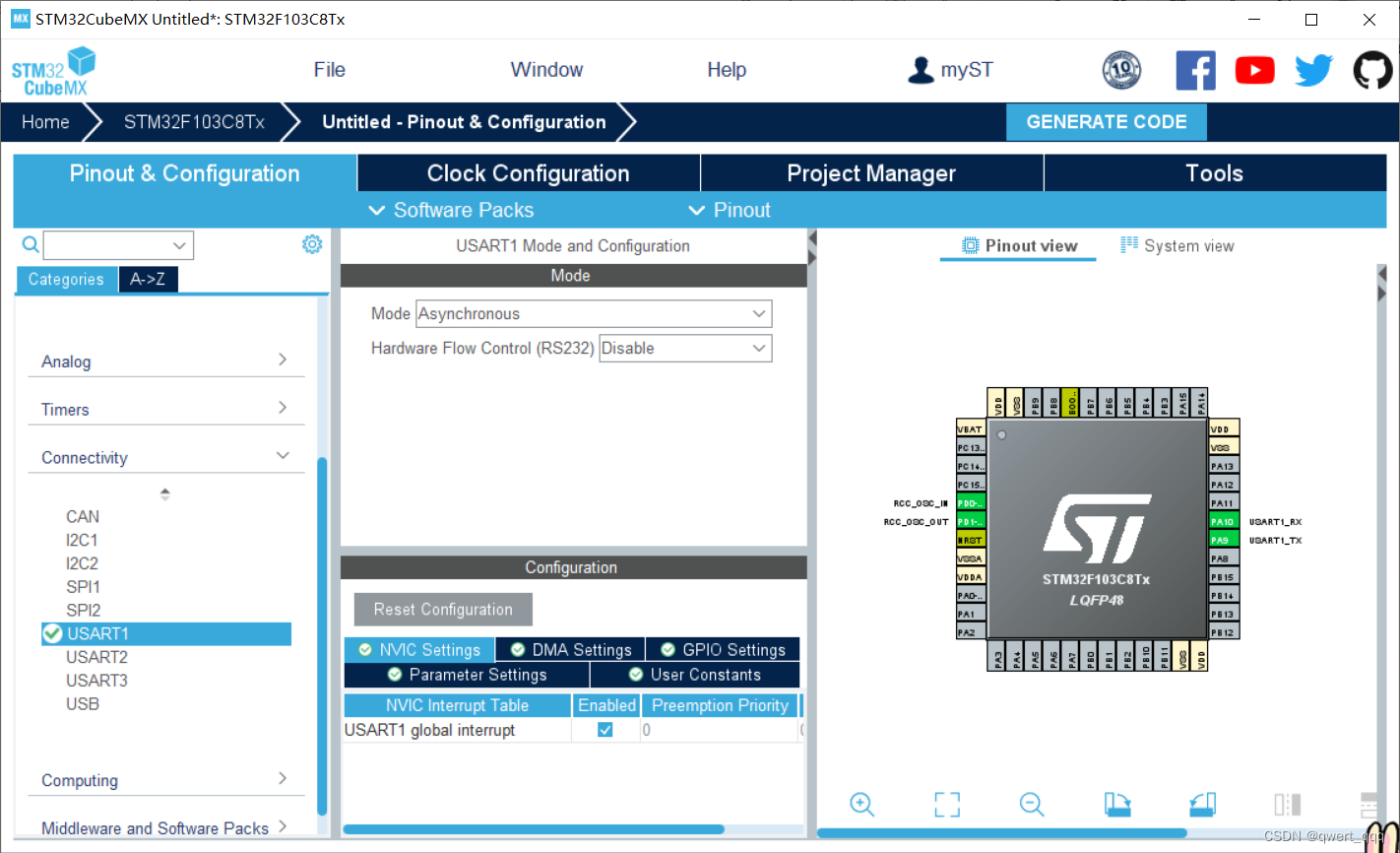Open the User Constants tab
1400x853 pixels.
[x=695, y=675]
